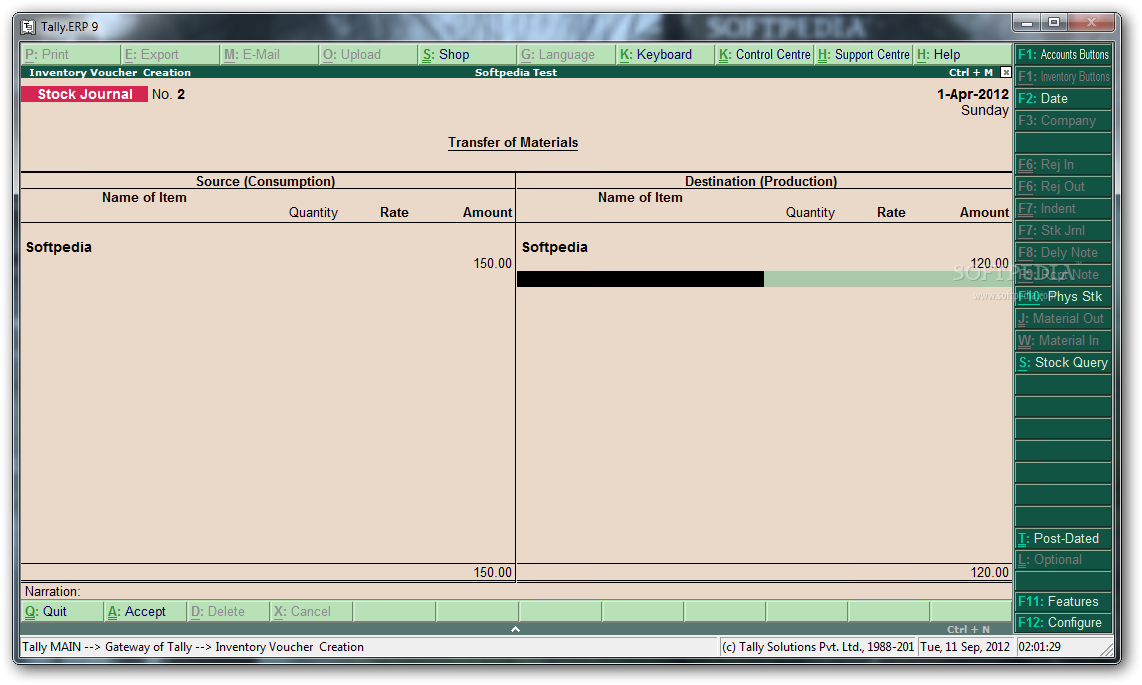Click the status bar time 02:01:29
1142x685 pixels.
click(x=1039, y=646)
